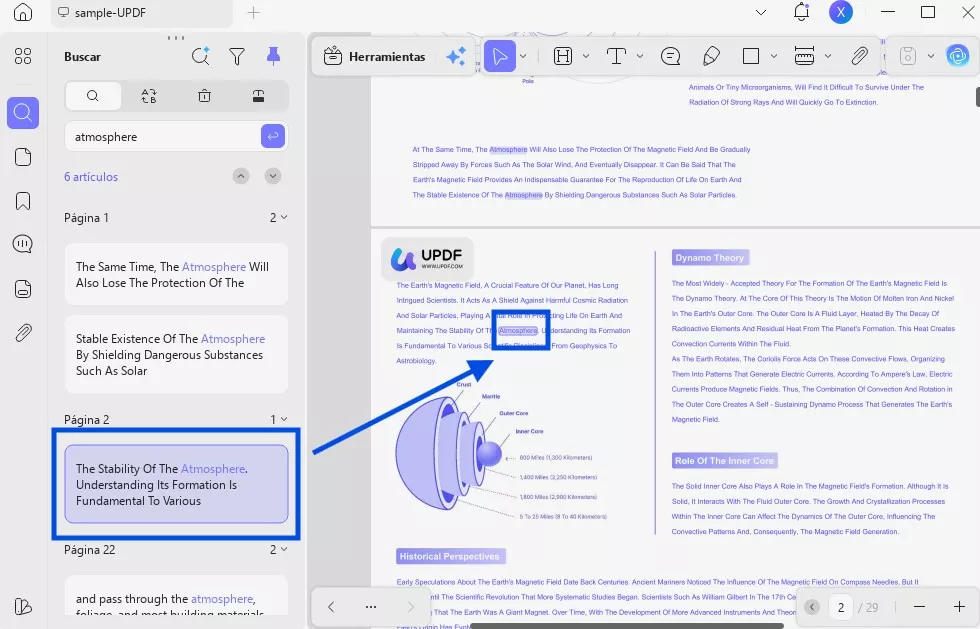
Task: Go to the previous page arrow
Action: 812,607
